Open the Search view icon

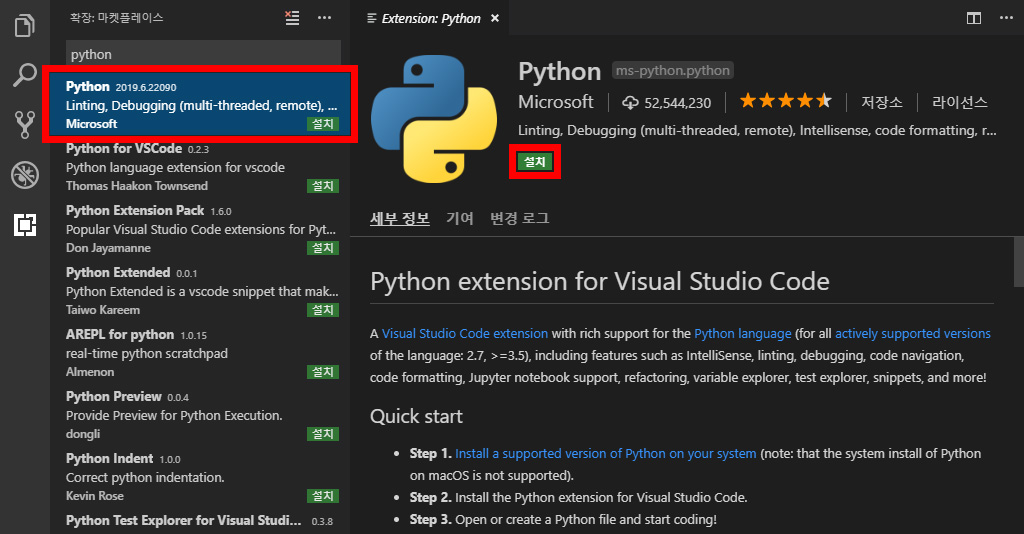point(25,74)
